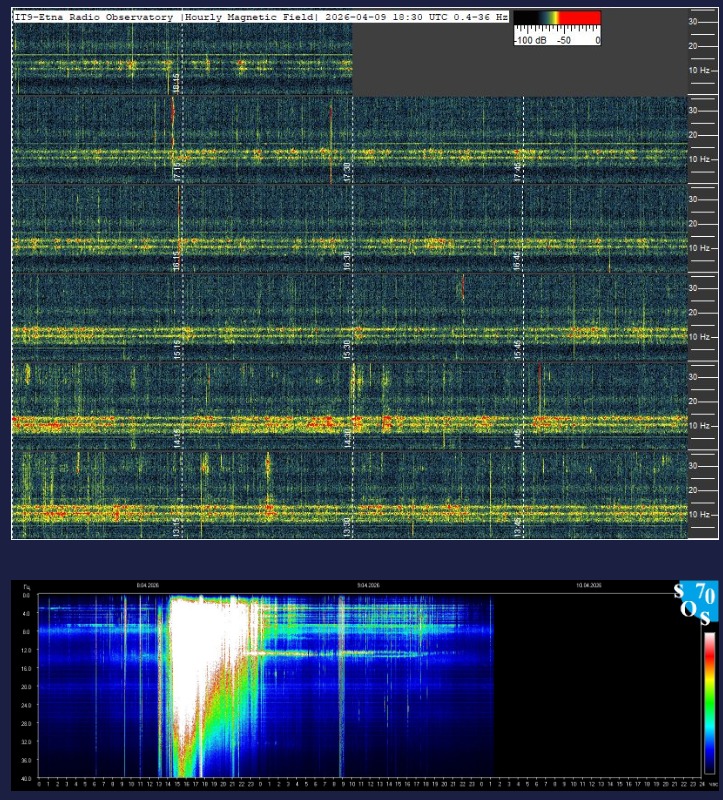Click the -100 dB label on the legend
The width and height of the screenshot is (723, 800).
pyautogui.click(x=528, y=40)
